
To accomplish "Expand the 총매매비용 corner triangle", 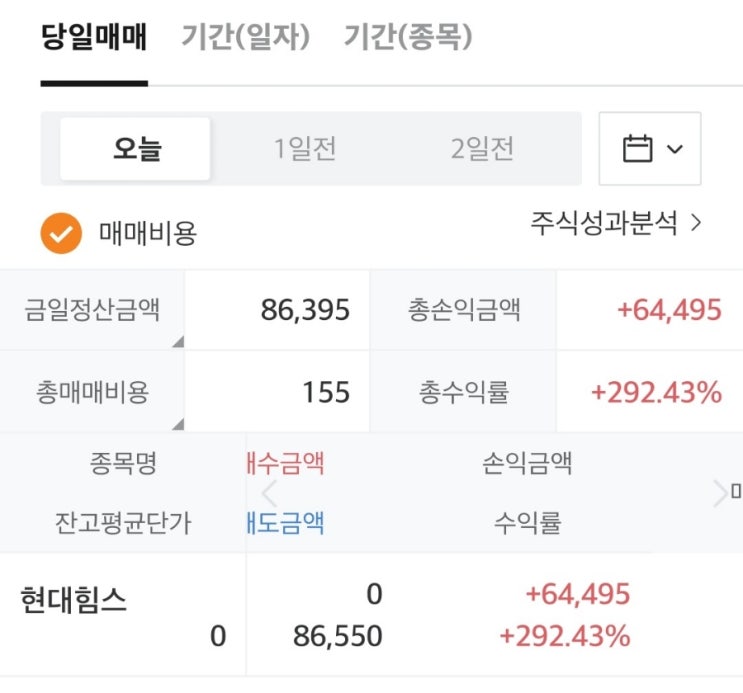I will coord(177,424).
